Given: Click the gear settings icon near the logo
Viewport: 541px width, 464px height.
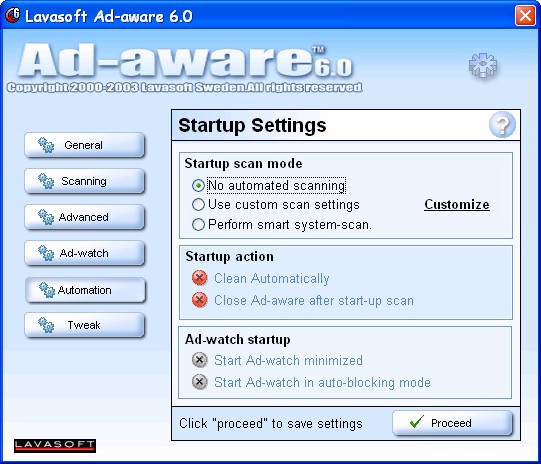Looking at the screenshot, I should pos(483,65).
